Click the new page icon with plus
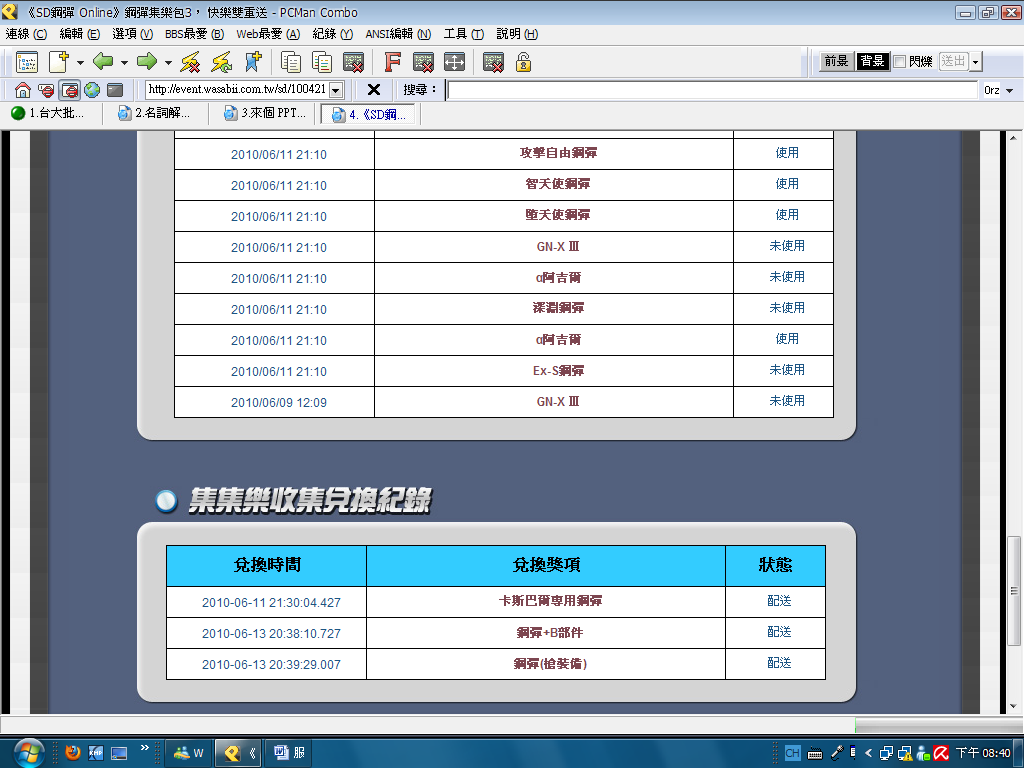This screenshot has height=768, width=1024. 59,62
